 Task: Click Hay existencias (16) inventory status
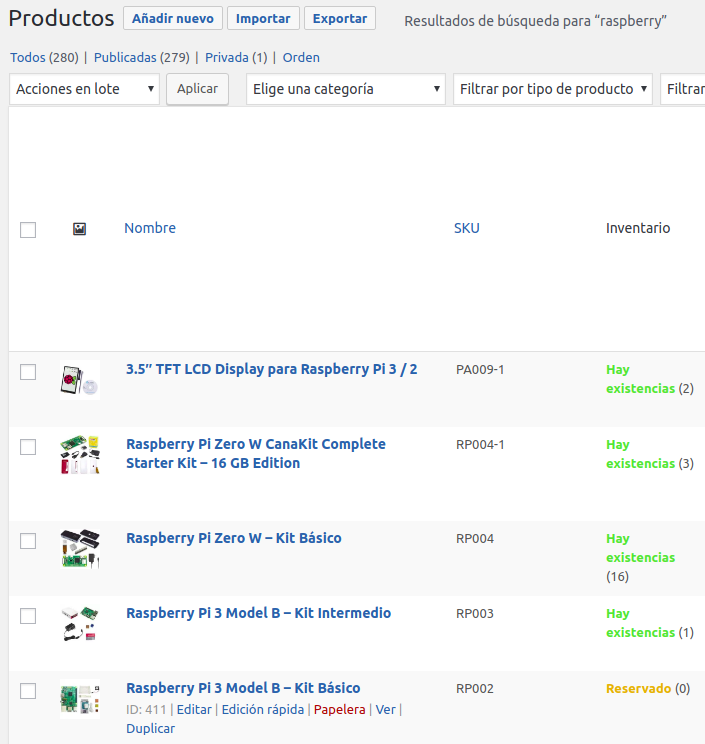(640, 558)
